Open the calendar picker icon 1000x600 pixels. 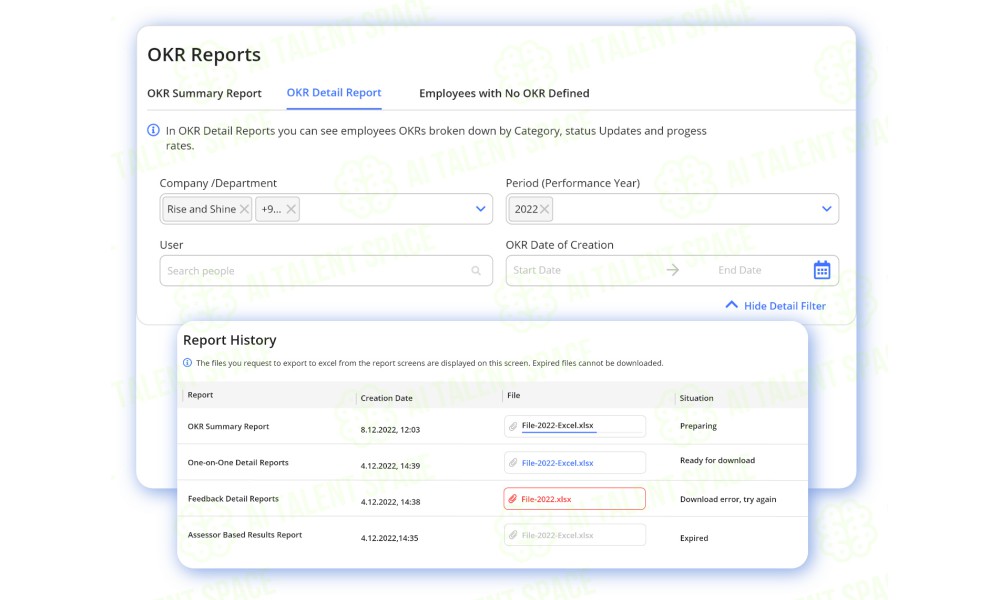tap(822, 270)
